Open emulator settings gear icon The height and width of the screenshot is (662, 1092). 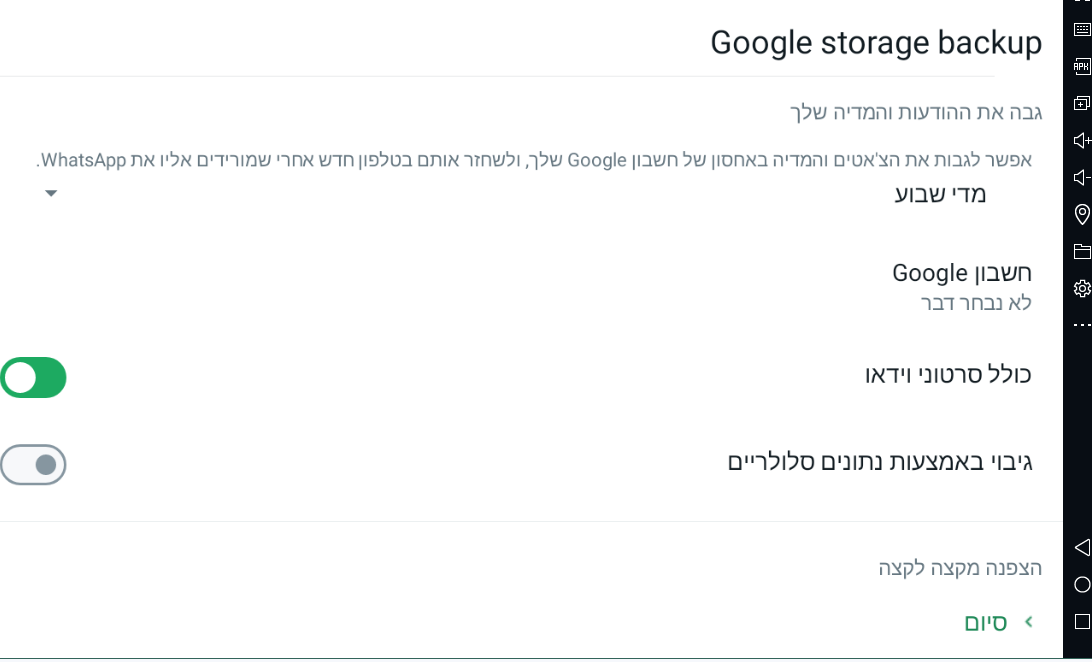tap(1081, 289)
